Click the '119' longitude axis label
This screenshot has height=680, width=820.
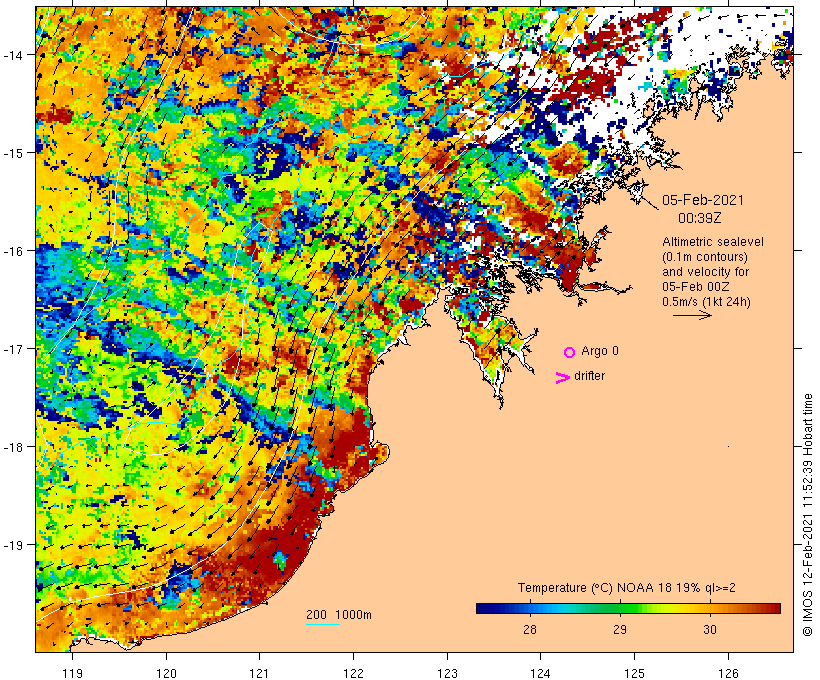click(72, 673)
